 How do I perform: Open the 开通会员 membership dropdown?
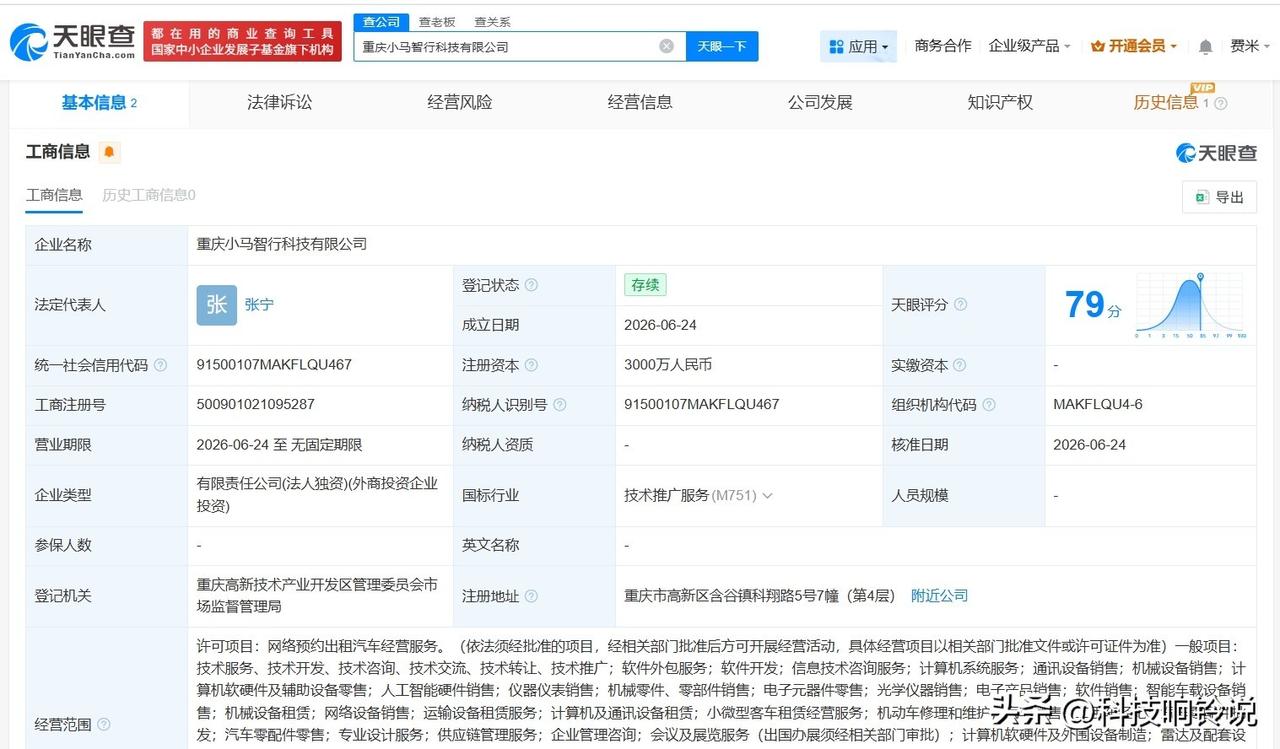[1133, 46]
